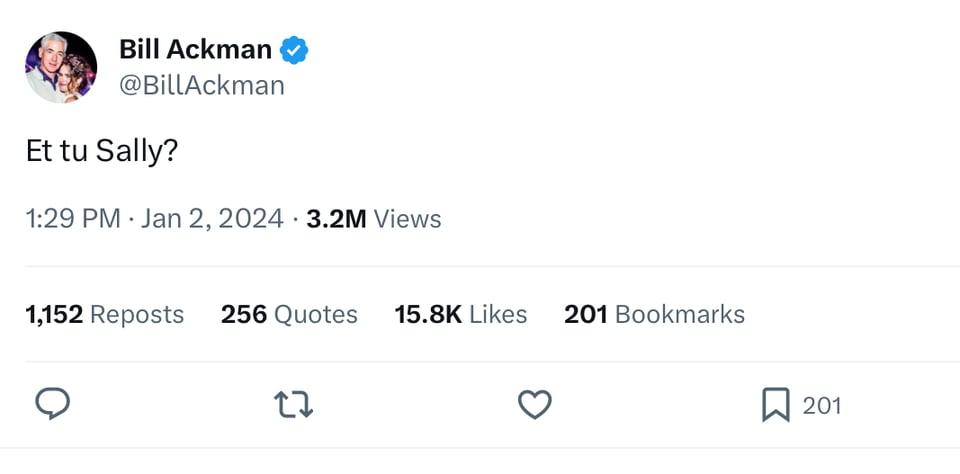Click the tweet text "Et tu Sally?"

click(x=101, y=151)
